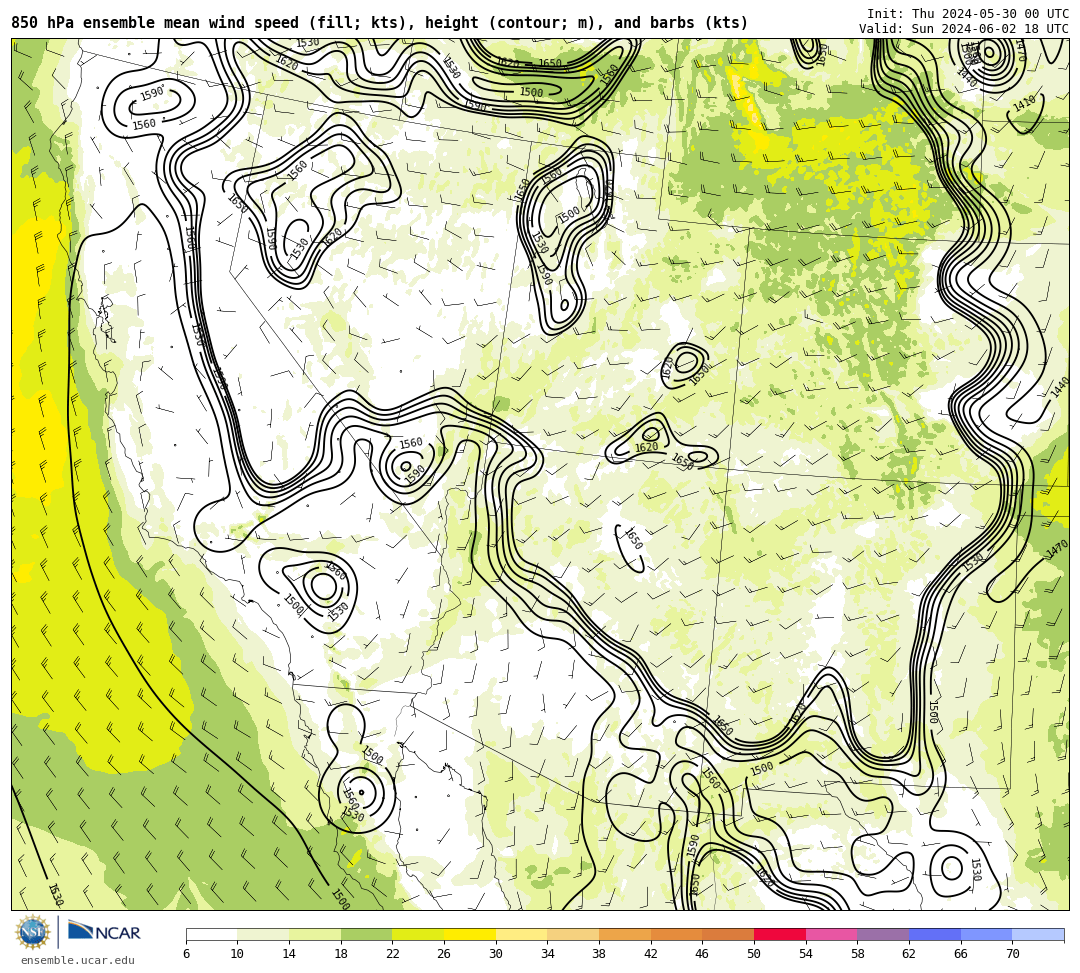Pick the bright yellow 26–30 kts swatch
This screenshot has width=1080, height=973.
470,934
